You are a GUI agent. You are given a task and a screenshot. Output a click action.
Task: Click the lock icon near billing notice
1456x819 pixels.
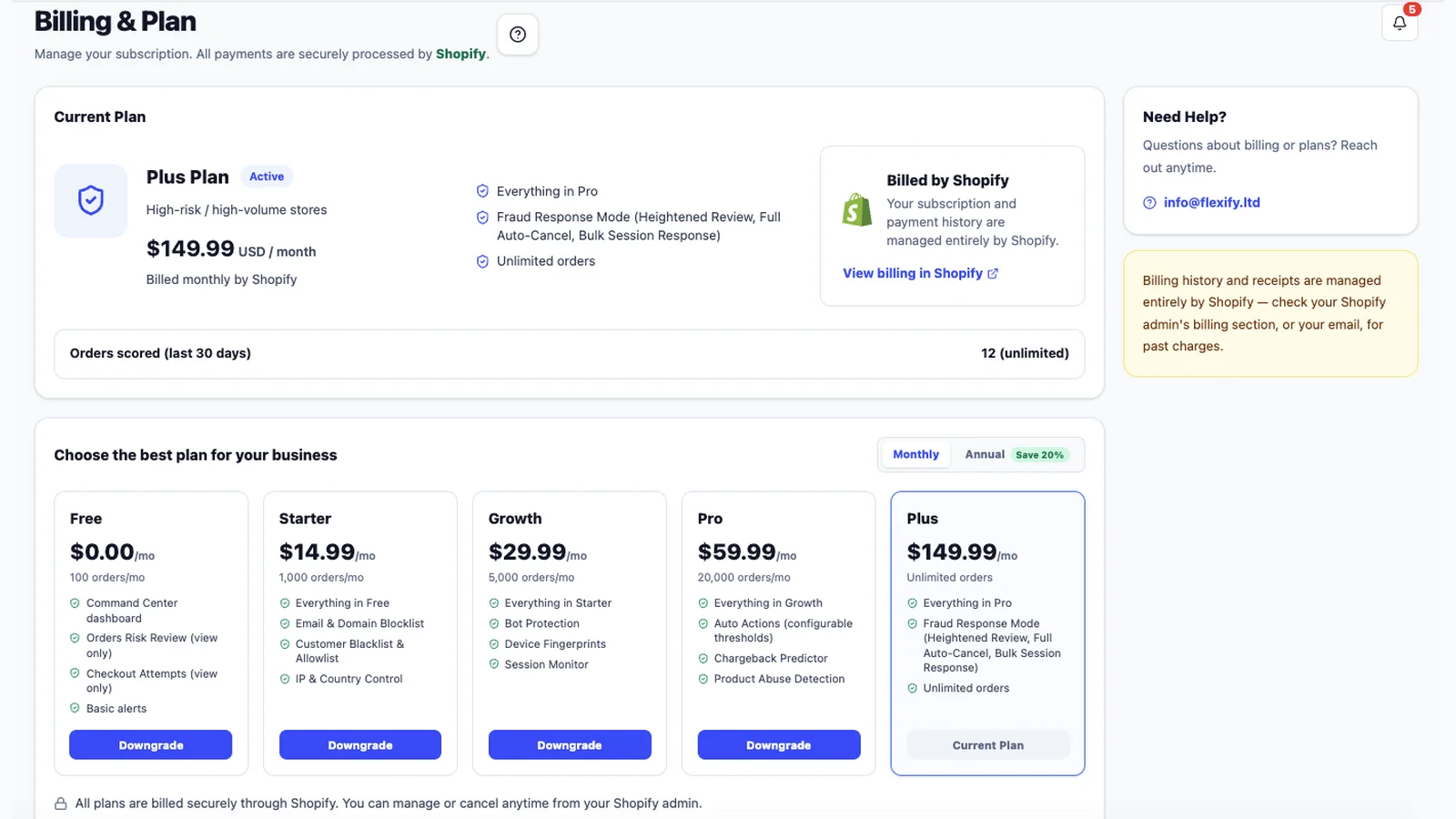(x=61, y=804)
